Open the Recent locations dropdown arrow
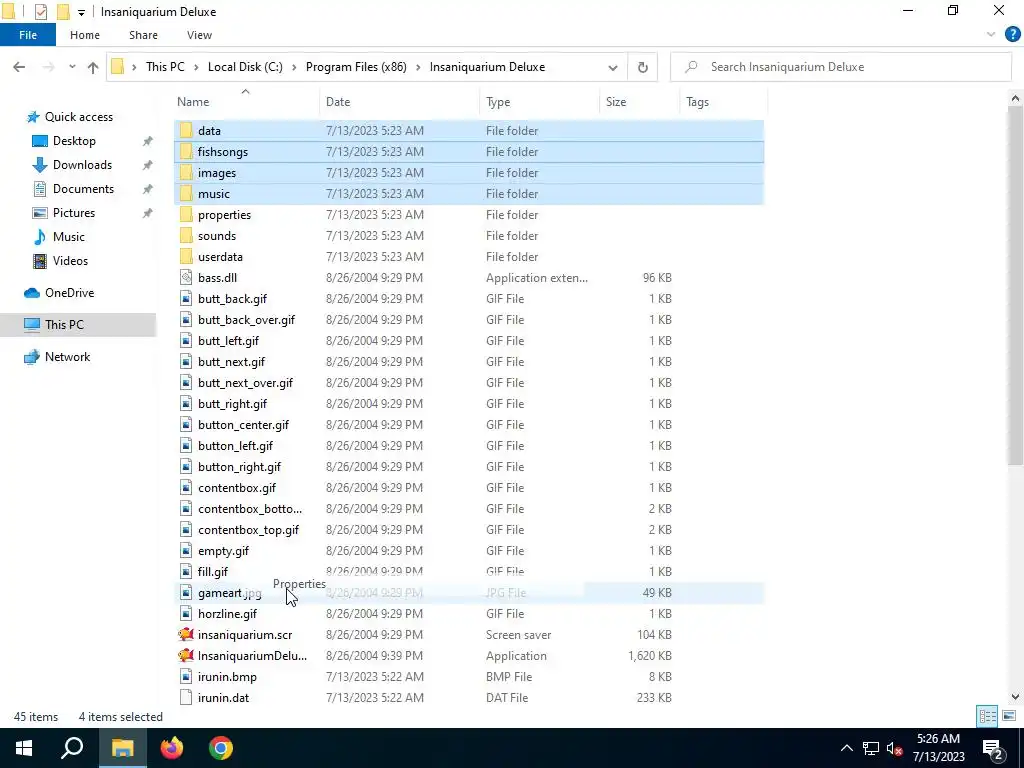 click(72, 67)
